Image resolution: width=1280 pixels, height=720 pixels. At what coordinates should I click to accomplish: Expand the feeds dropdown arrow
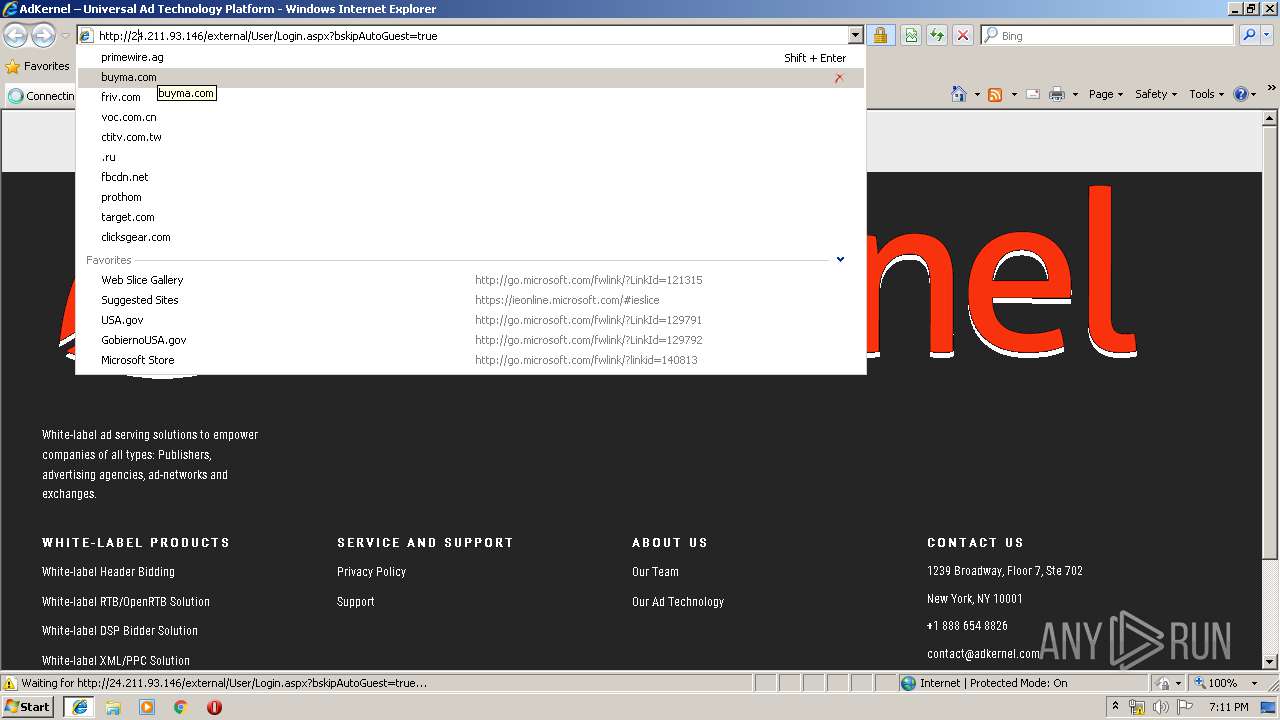pyautogui.click(x=1014, y=94)
